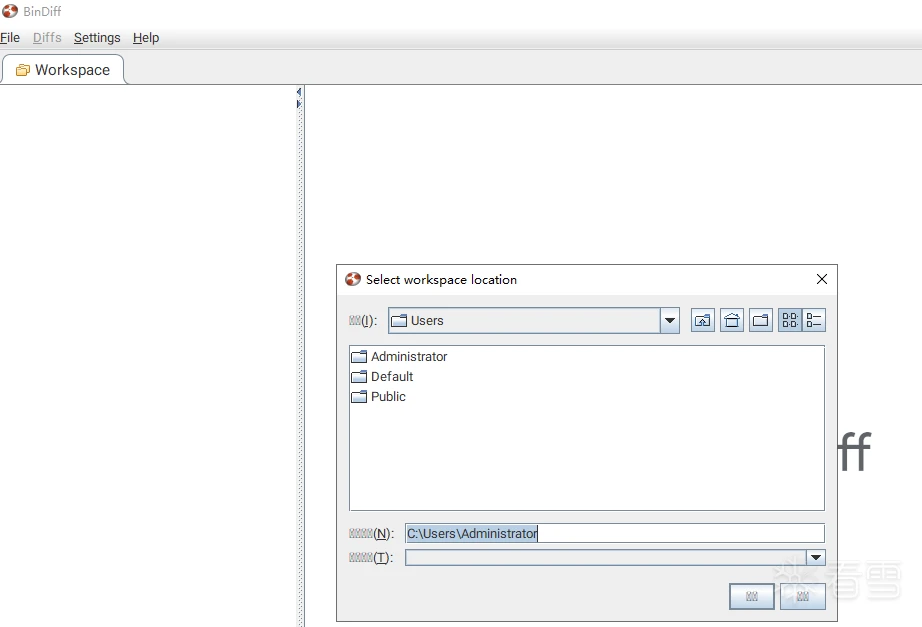Switch to the list view mode
922x627 pixels.
click(790, 321)
